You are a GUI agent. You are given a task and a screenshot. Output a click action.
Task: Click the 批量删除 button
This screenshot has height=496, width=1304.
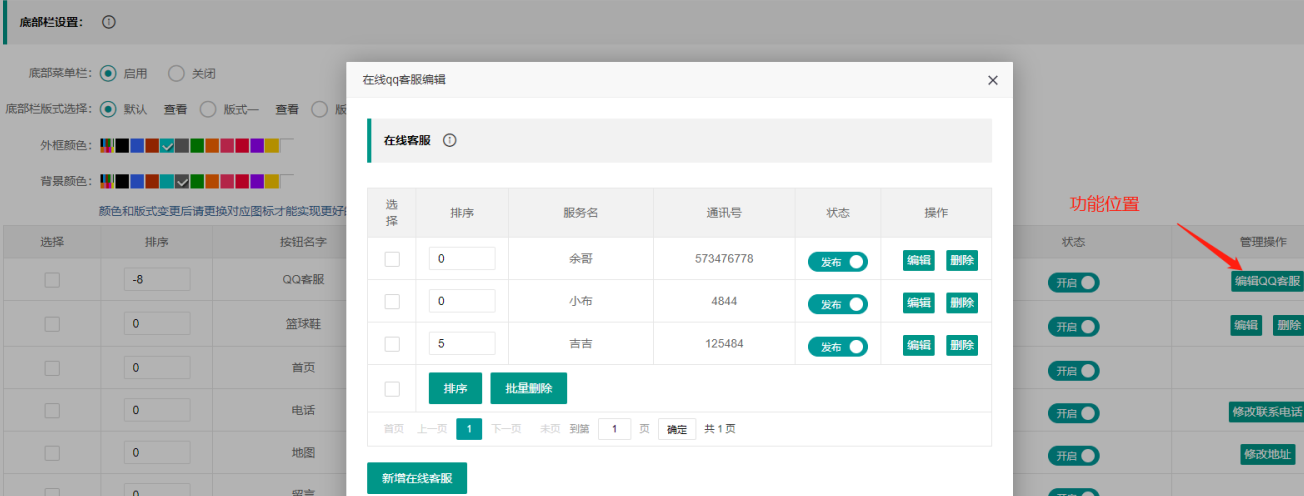point(528,388)
